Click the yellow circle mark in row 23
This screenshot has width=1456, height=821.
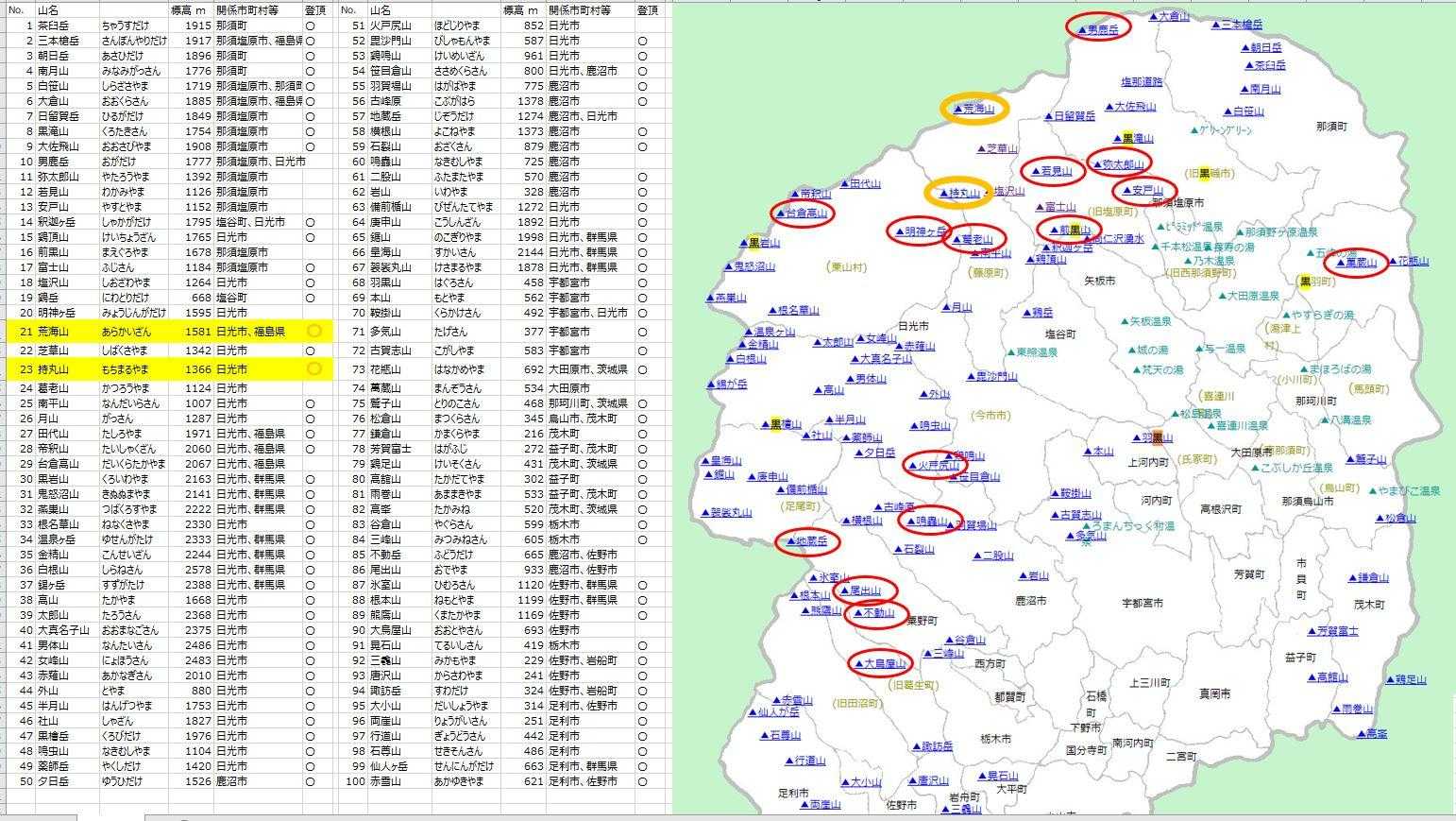pyautogui.click(x=314, y=368)
